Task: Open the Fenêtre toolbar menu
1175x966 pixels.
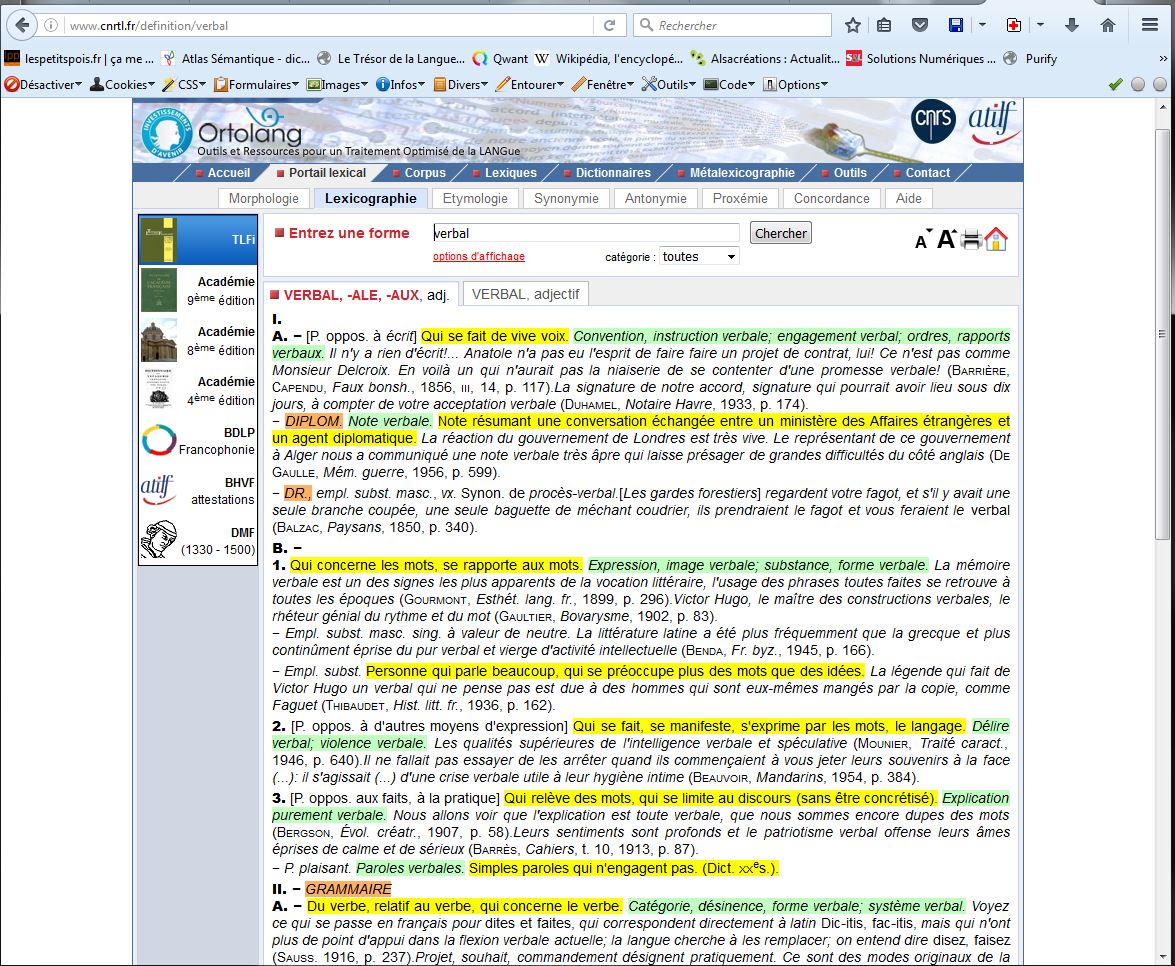Action: (602, 85)
